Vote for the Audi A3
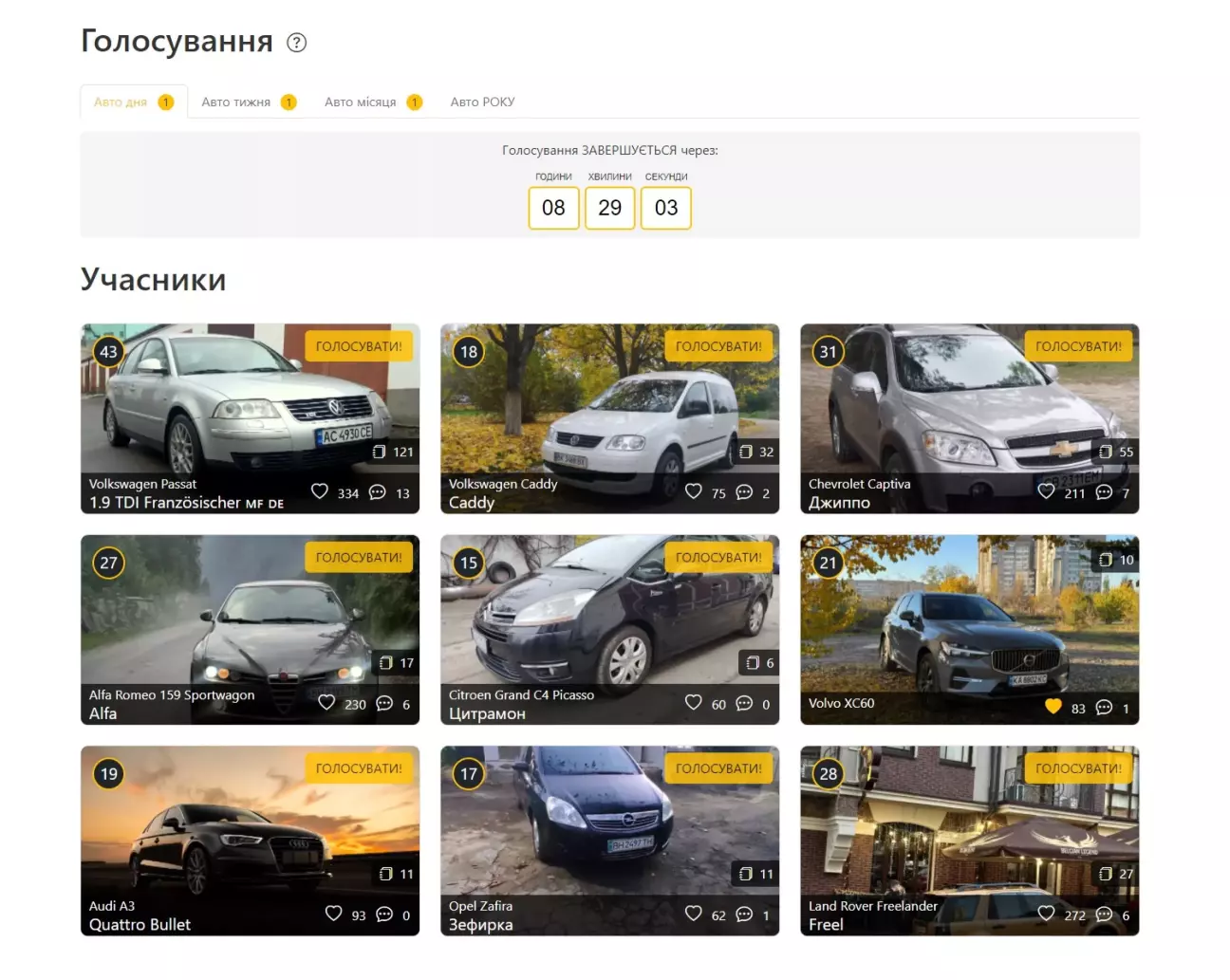 359,768
